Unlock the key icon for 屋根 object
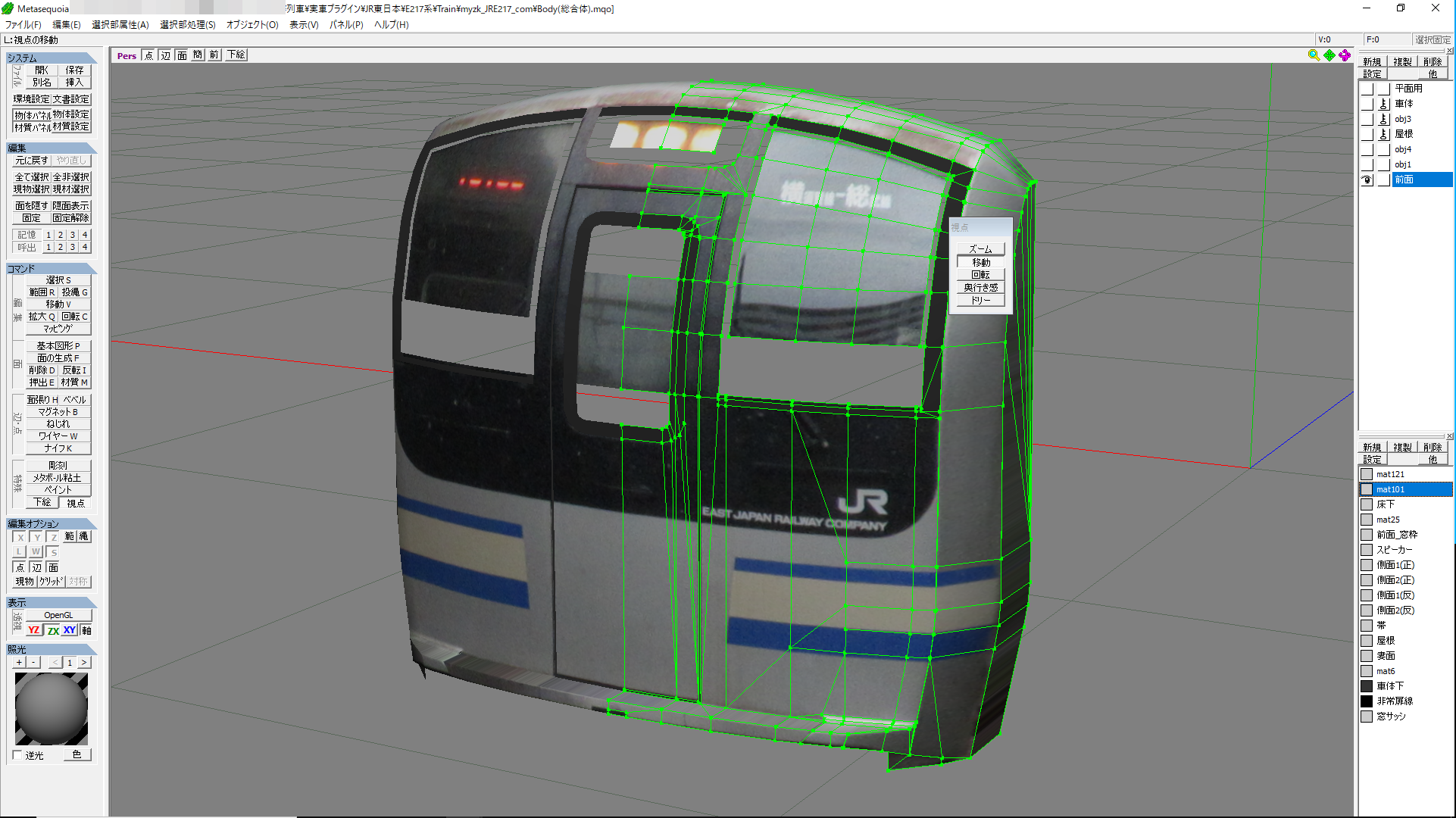Image resolution: width=1456 pixels, height=818 pixels. click(x=1384, y=134)
